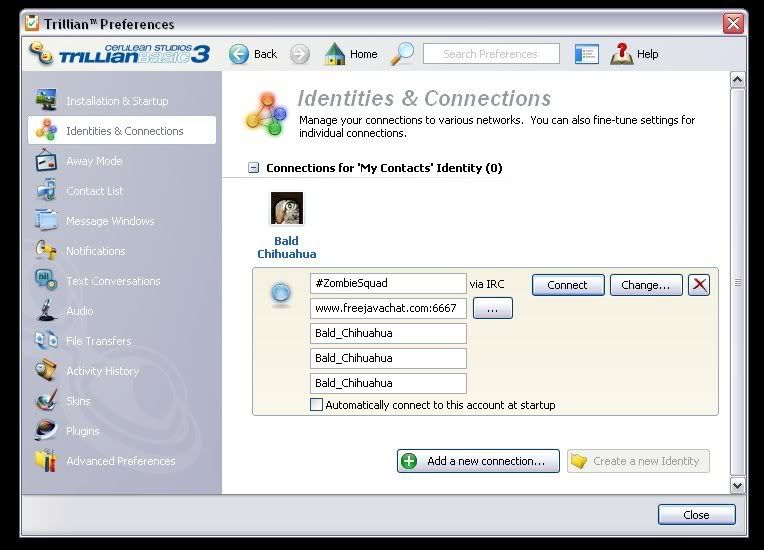This screenshot has width=764, height=550.
Task: Click the #ZombieSquad channel field
Action: coord(388,283)
